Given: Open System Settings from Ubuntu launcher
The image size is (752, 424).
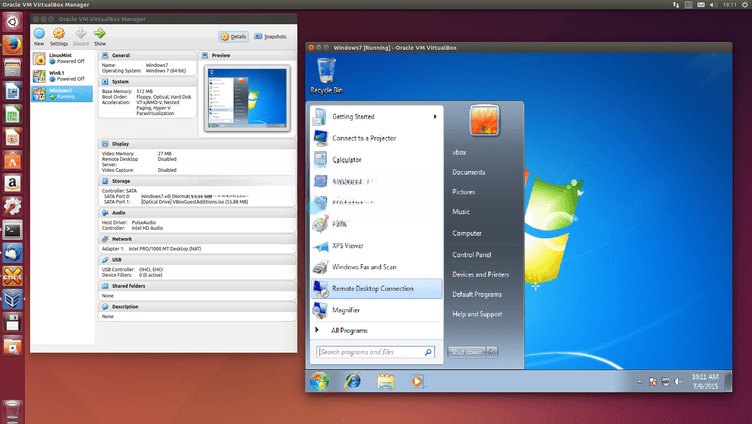Looking at the screenshot, I should (x=12, y=207).
